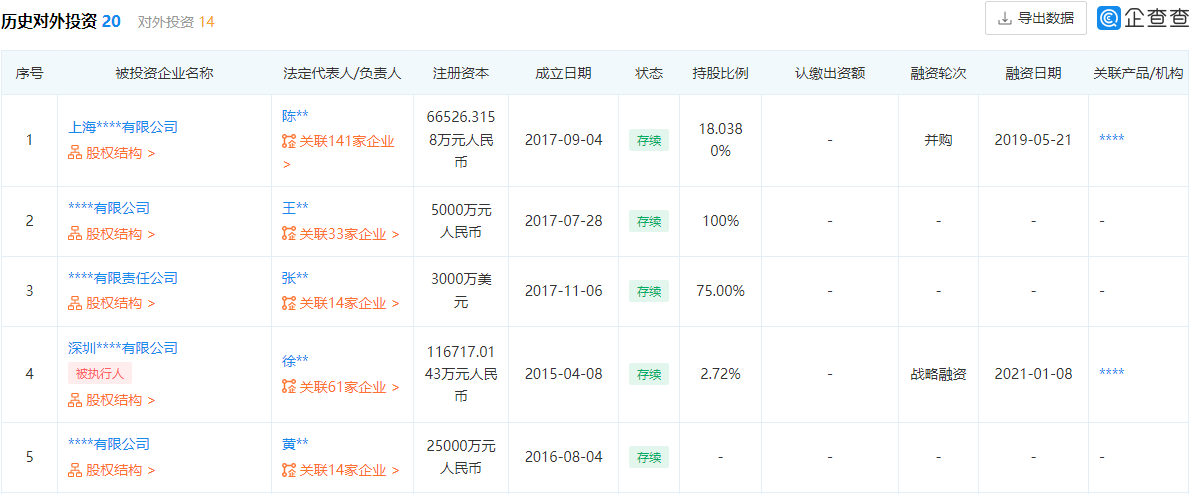Click the download icon in 导出数据 button
The width and height of the screenshot is (1190, 494).
1005,18
